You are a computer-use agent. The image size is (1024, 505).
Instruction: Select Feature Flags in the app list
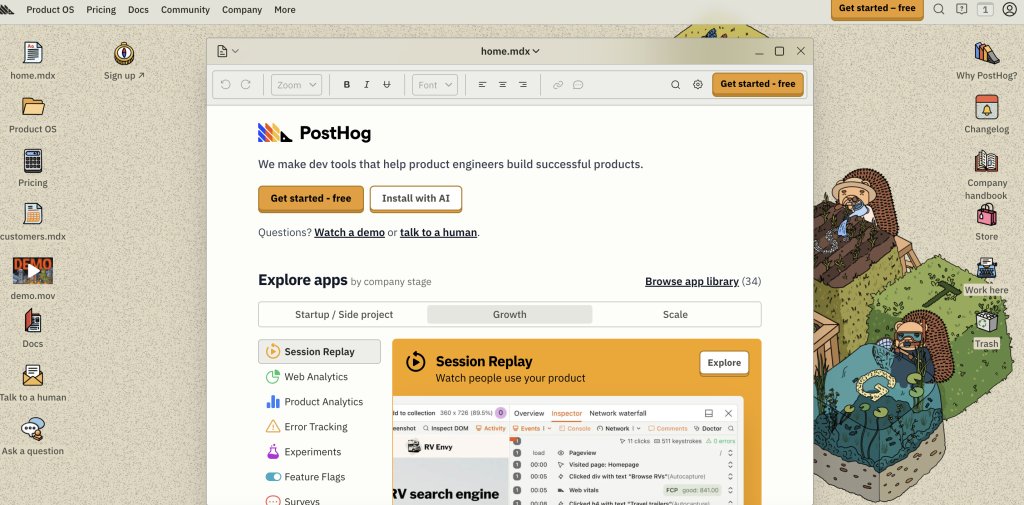pos(319,477)
